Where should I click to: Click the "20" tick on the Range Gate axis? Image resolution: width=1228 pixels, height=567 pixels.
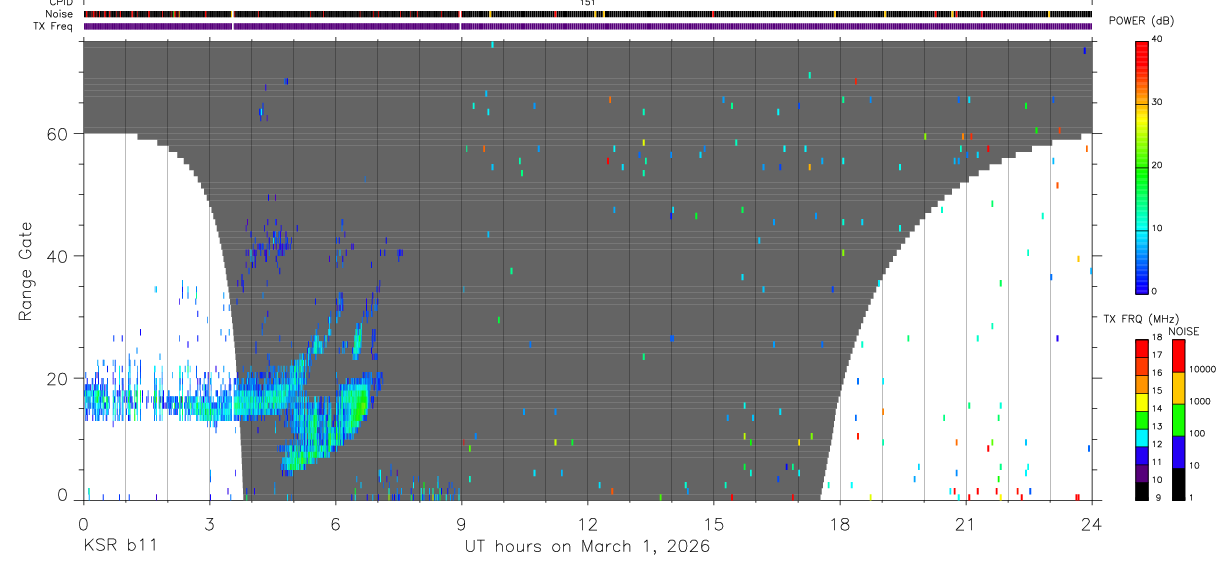(x=57, y=378)
